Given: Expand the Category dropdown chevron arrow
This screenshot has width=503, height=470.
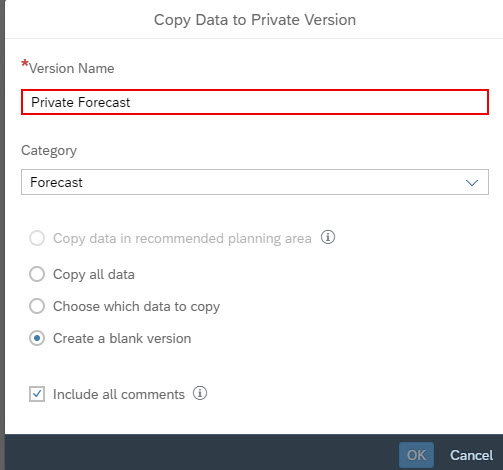Looking at the screenshot, I should tap(472, 182).
